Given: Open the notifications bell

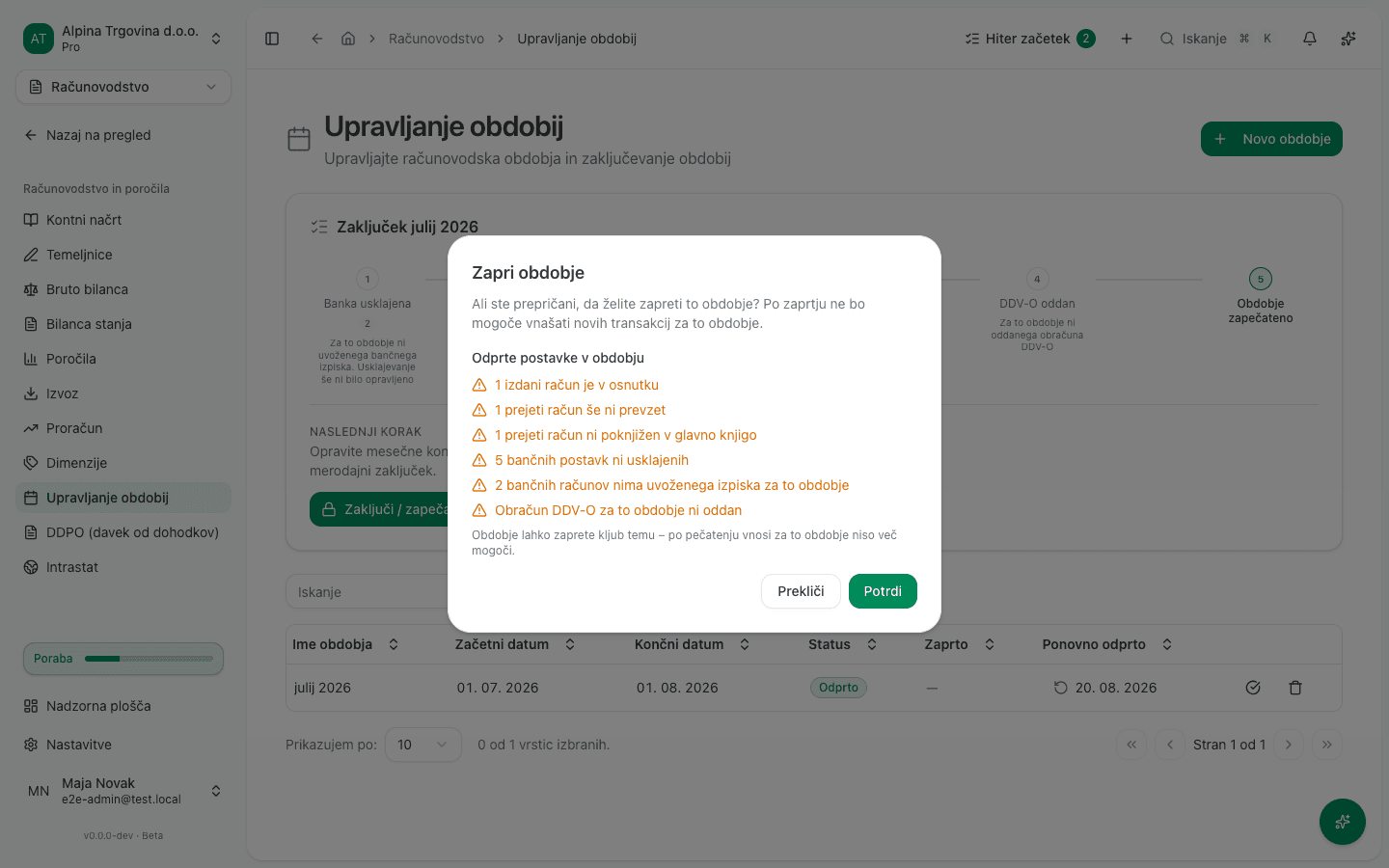Looking at the screenshot, I should click(x=1310, y=39).
